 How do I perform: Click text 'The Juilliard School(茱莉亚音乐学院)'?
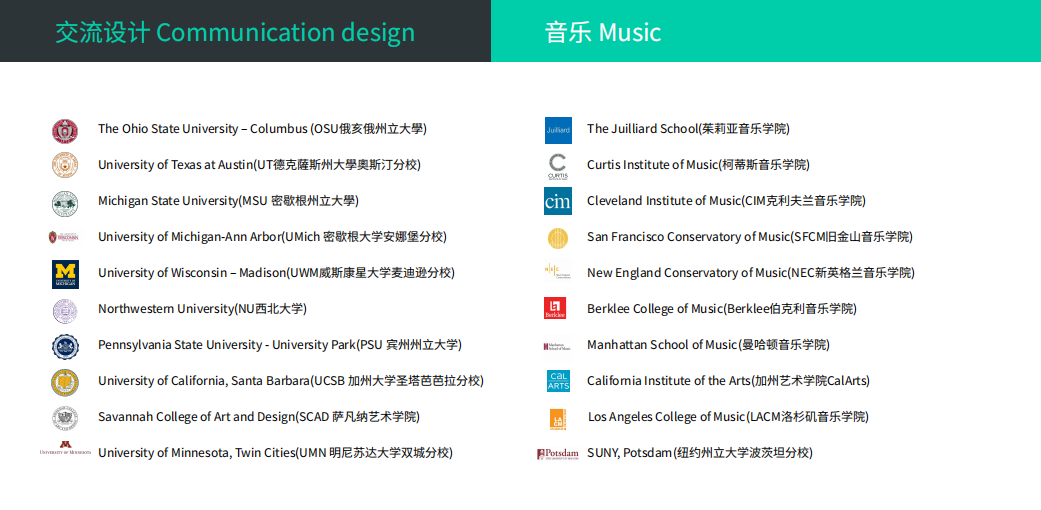[x=688, y=129]
